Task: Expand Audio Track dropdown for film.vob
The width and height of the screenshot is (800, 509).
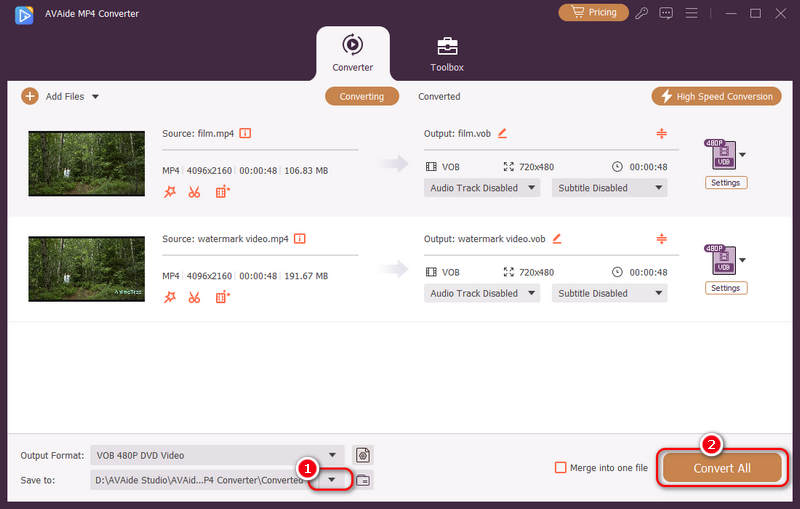Action: coord(482,188)
